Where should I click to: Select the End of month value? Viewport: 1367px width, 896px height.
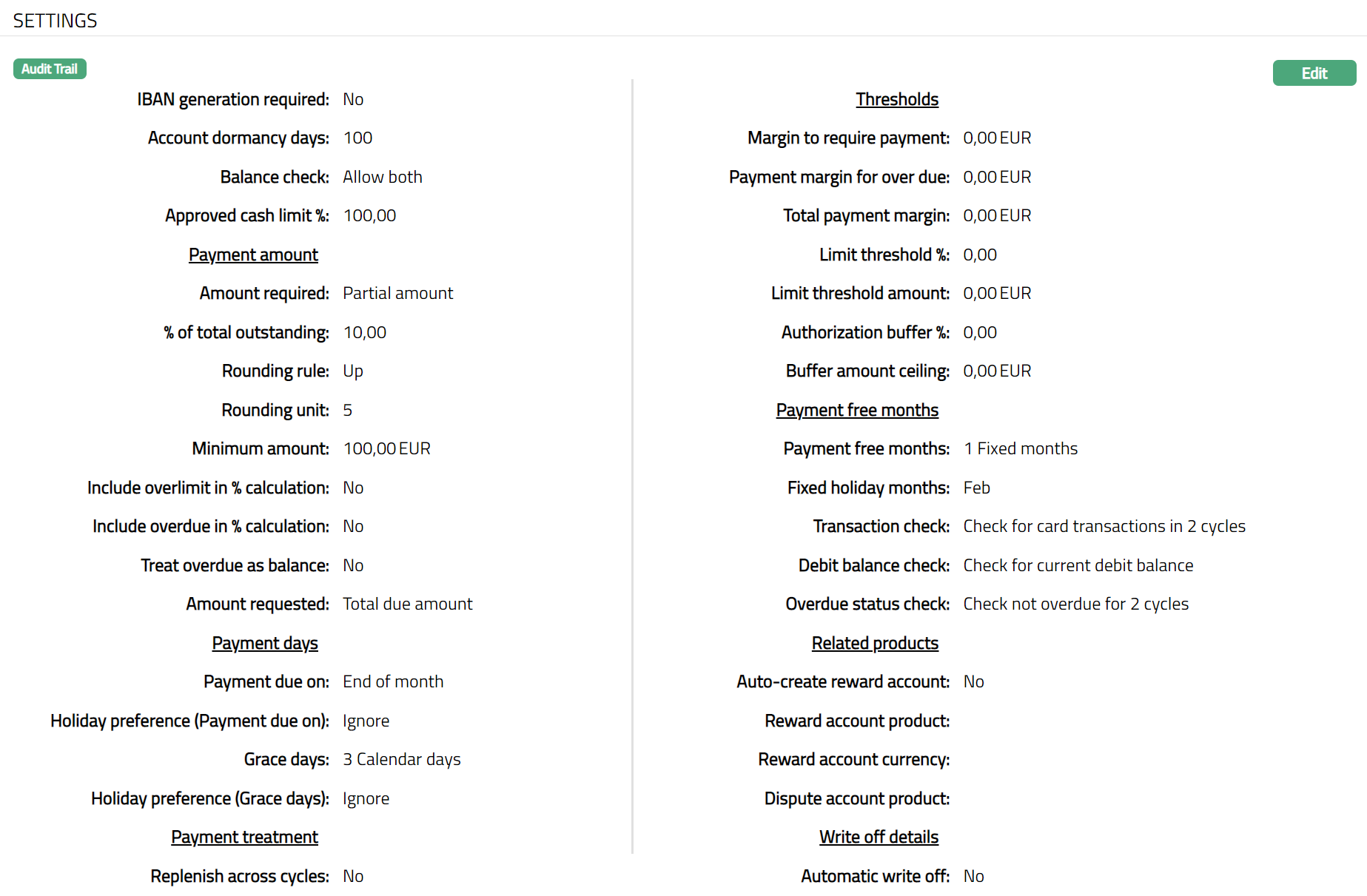[392, 681]
